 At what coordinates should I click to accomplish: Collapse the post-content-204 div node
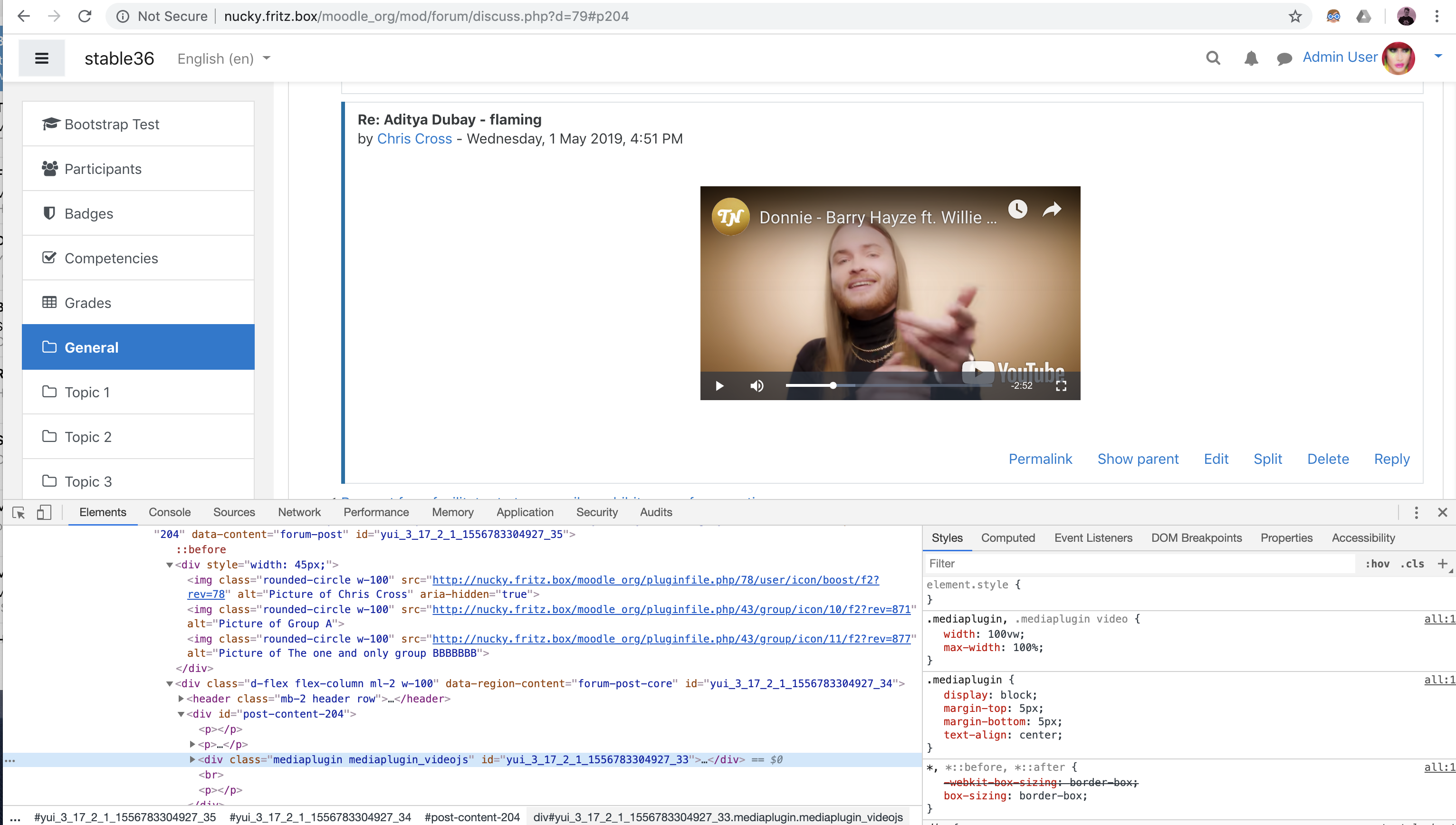(181, 715)
